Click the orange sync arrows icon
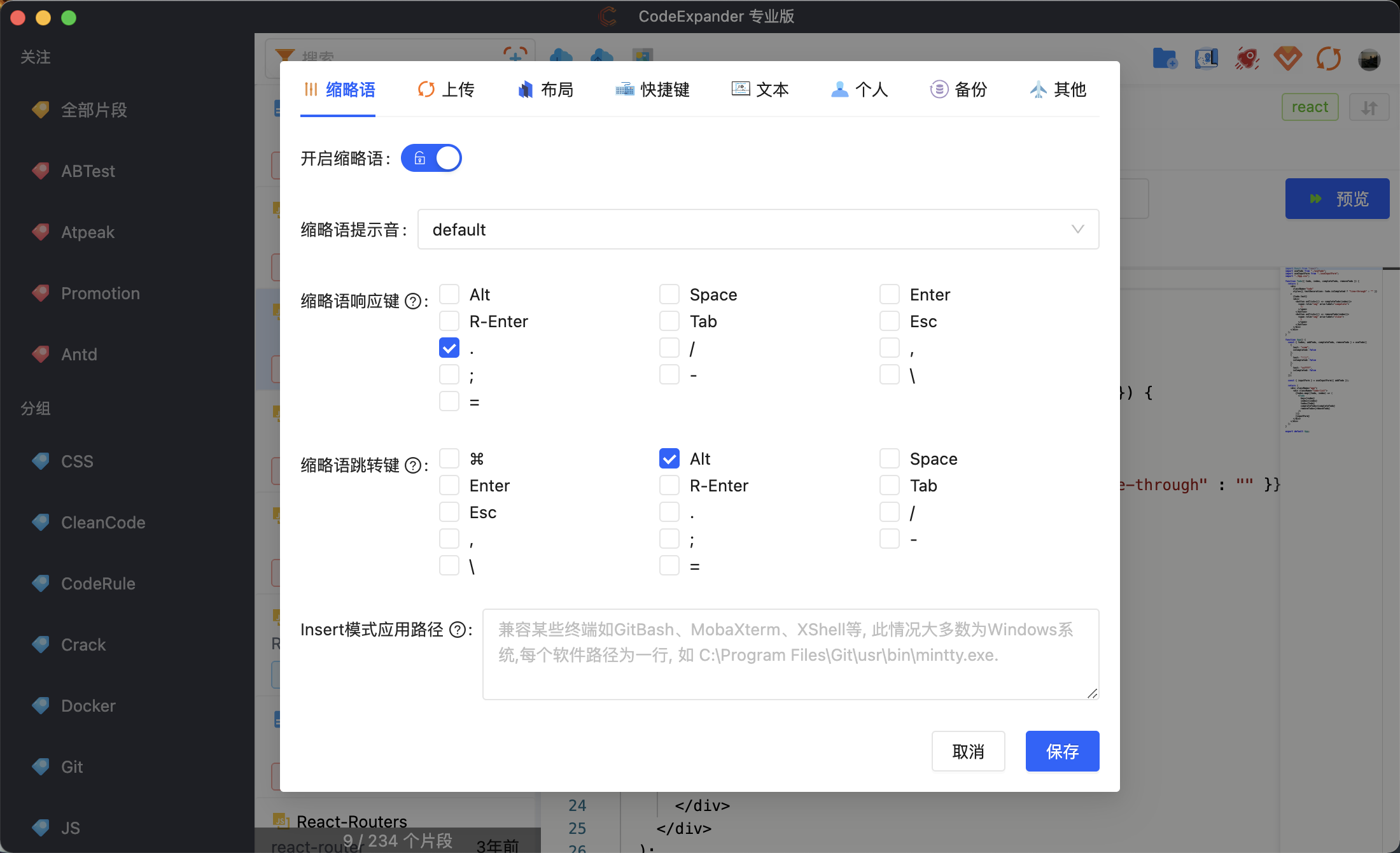The image size is (1400, 853). point(1329,59)
